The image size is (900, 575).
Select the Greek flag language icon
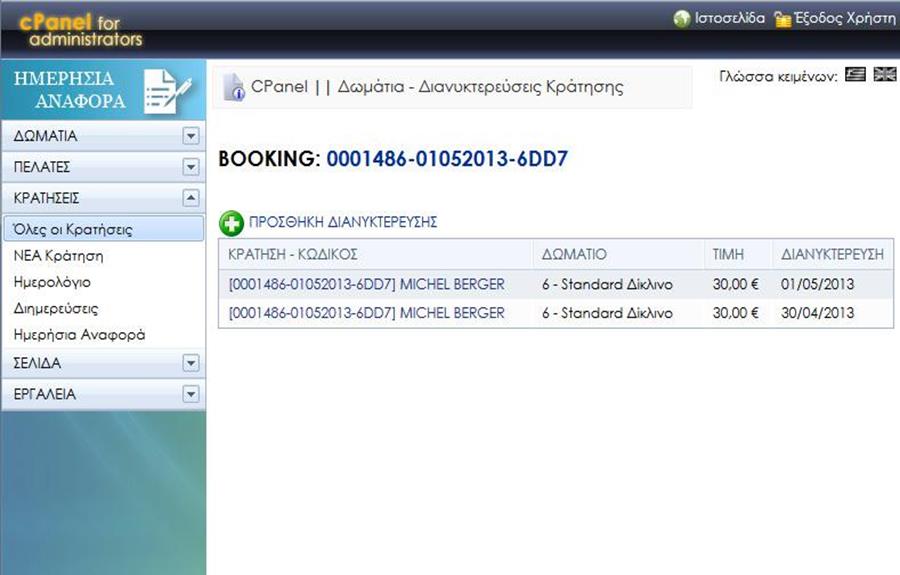point(855,75)
